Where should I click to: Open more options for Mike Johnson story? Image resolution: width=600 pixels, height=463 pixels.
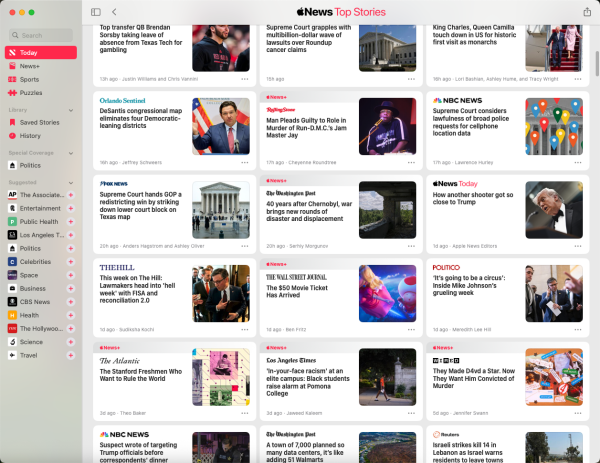click(x=577, y=329)
